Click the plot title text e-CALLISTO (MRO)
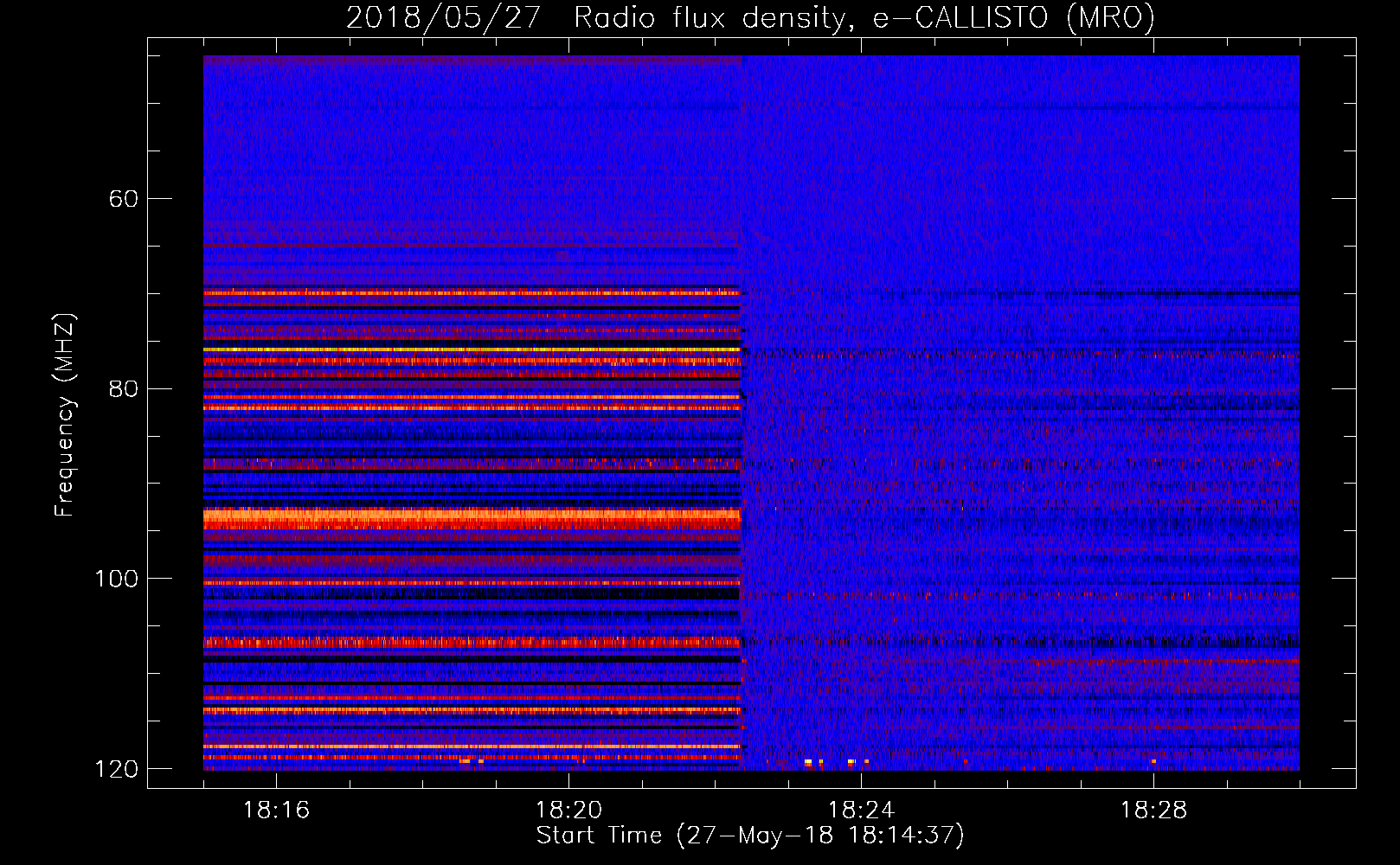The image size is (1400, 865). 1014,17
